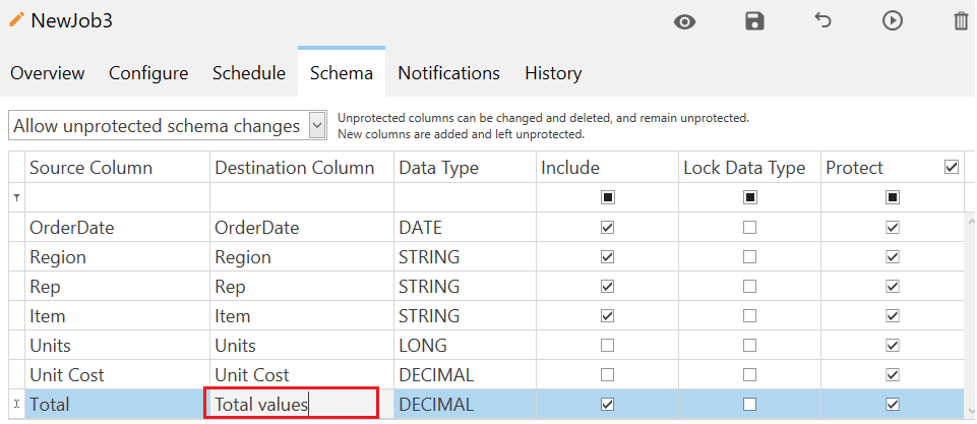Save the job with the floppy disk icon
Image resolution: width=977 pixels, height=424 pixels.
755,22
